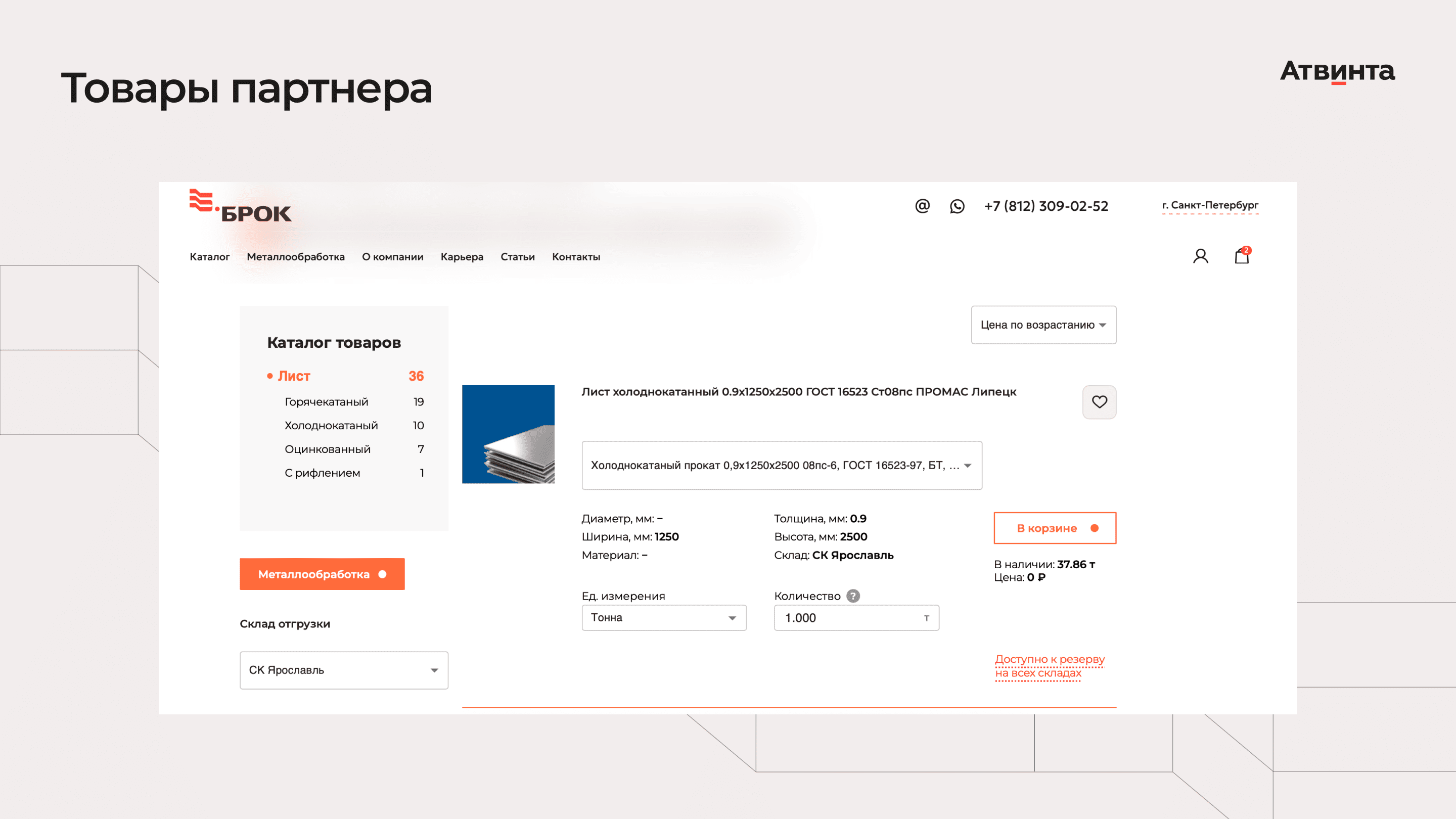Click the Количество input field
1456x819 pixels.
(856, 618)
